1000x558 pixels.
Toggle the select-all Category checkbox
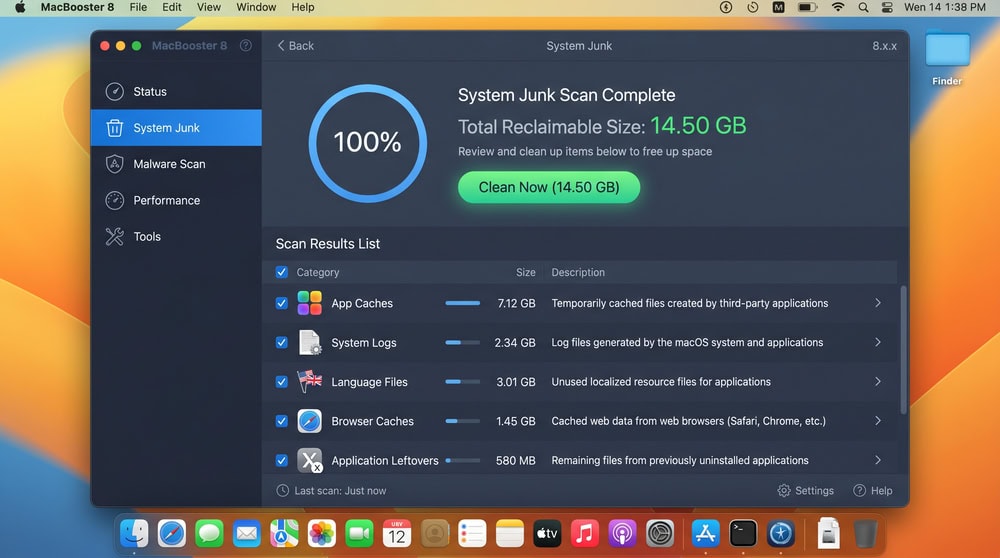[x=281, y=272]
